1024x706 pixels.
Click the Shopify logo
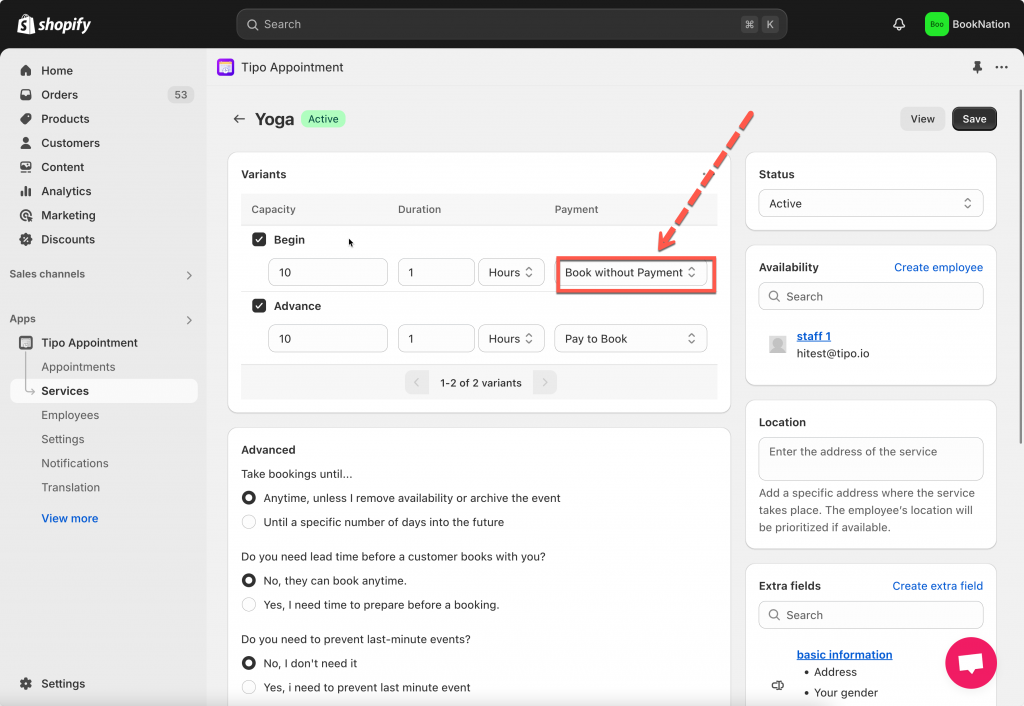coord(54,24)
